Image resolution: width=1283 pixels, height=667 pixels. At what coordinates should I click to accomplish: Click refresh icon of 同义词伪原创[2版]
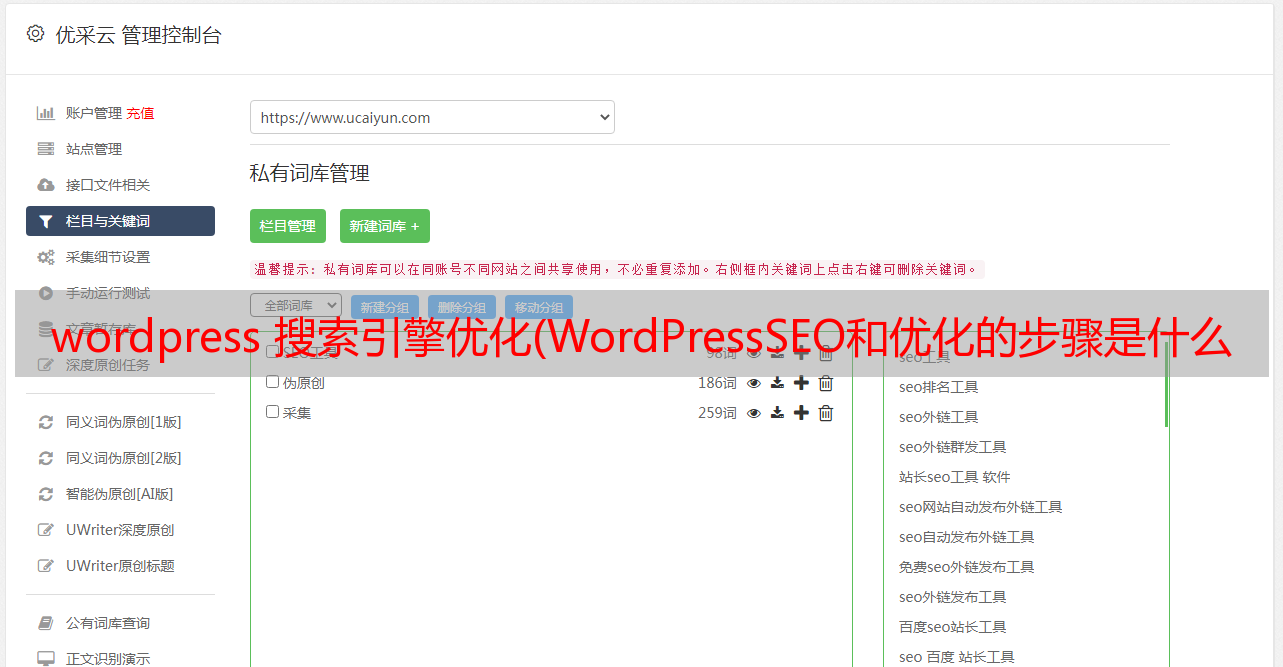point(45,458)
